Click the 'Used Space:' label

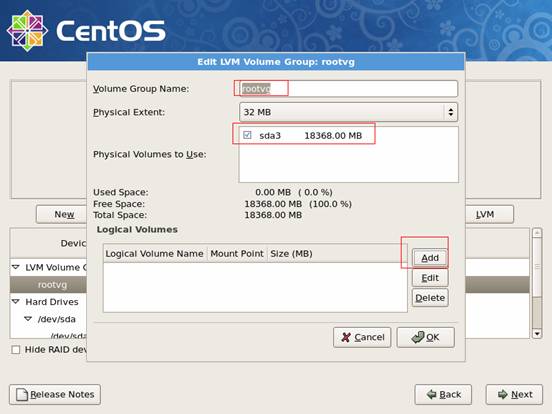[x=121, y=192]
